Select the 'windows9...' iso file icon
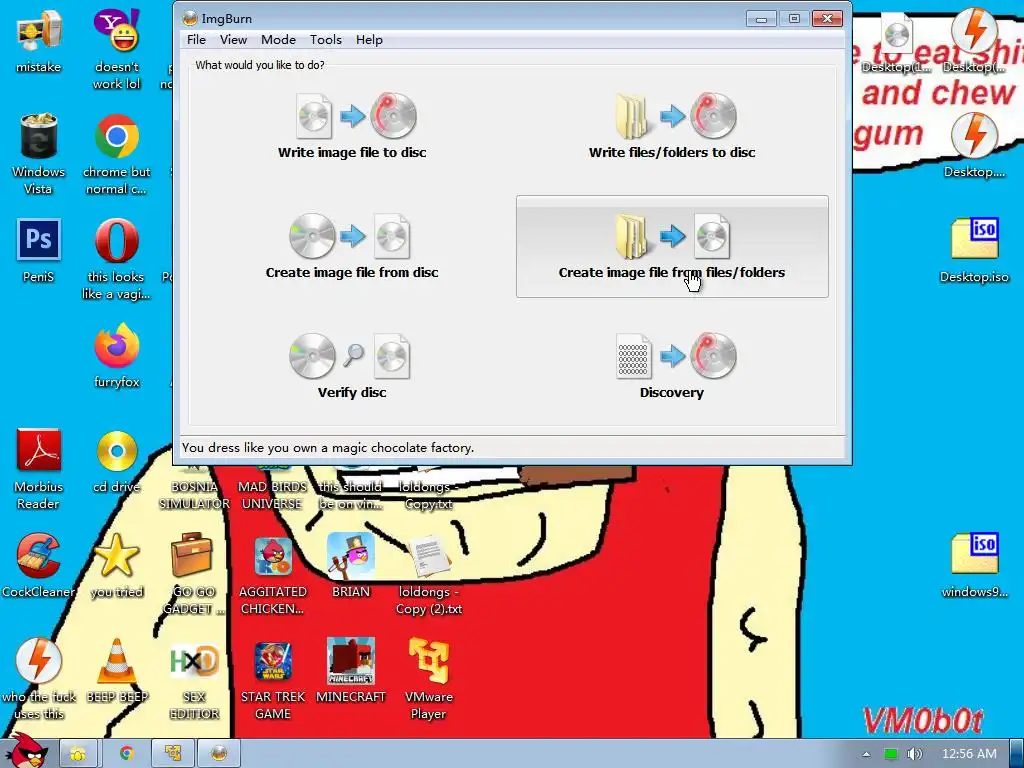The width and height of the screenshot is (1024, 768). pos(974,566)
